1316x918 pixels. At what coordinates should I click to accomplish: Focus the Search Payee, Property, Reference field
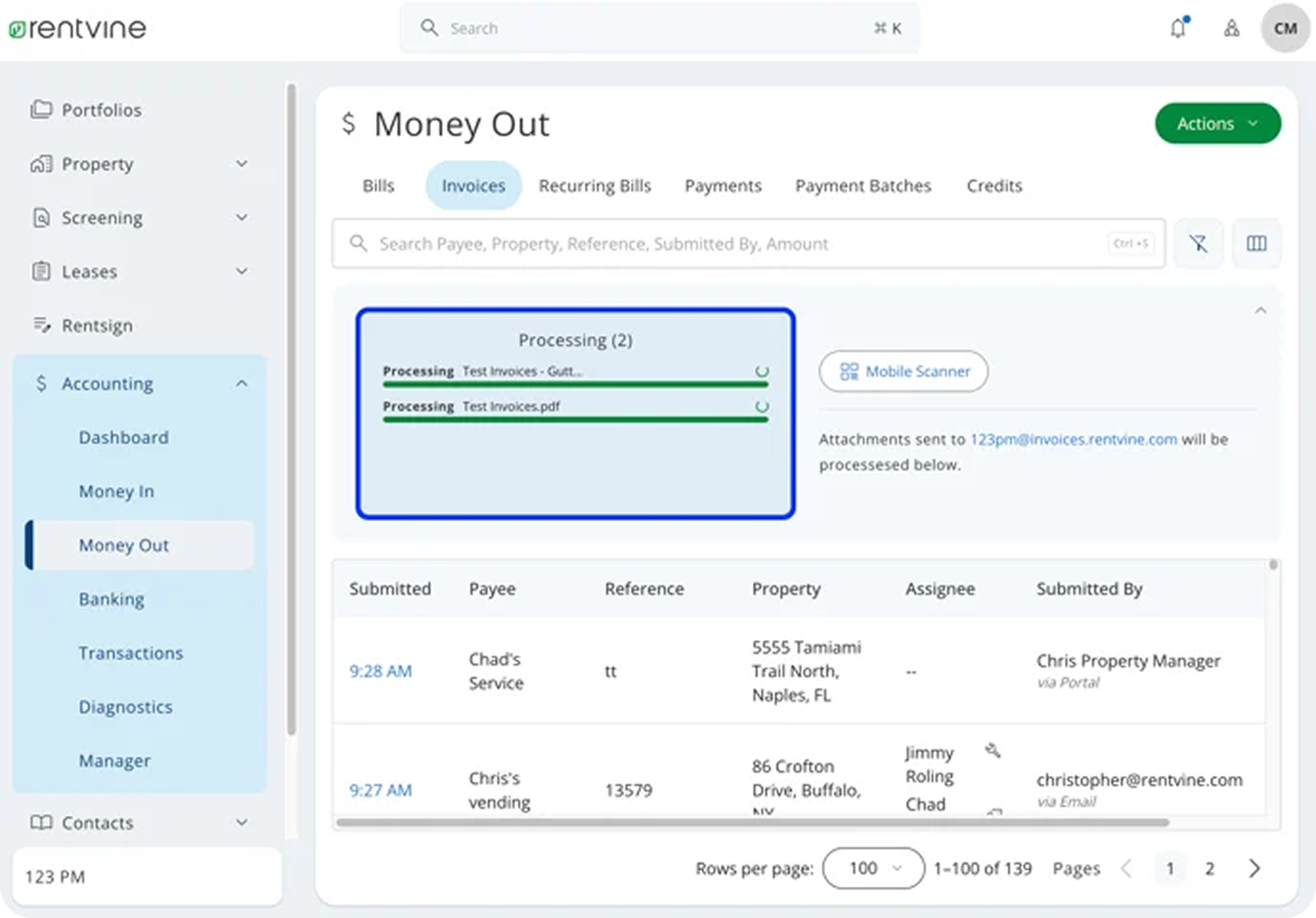coord(749,244)
